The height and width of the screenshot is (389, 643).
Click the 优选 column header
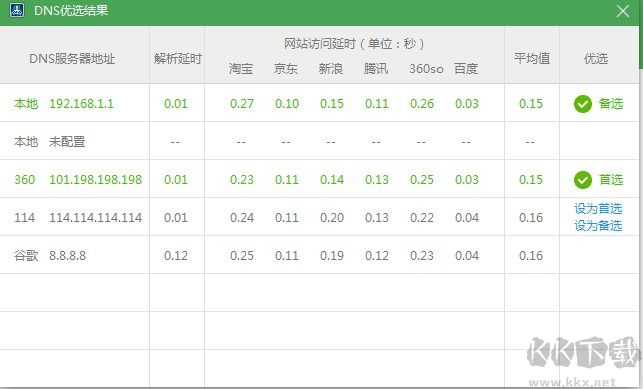595,59
